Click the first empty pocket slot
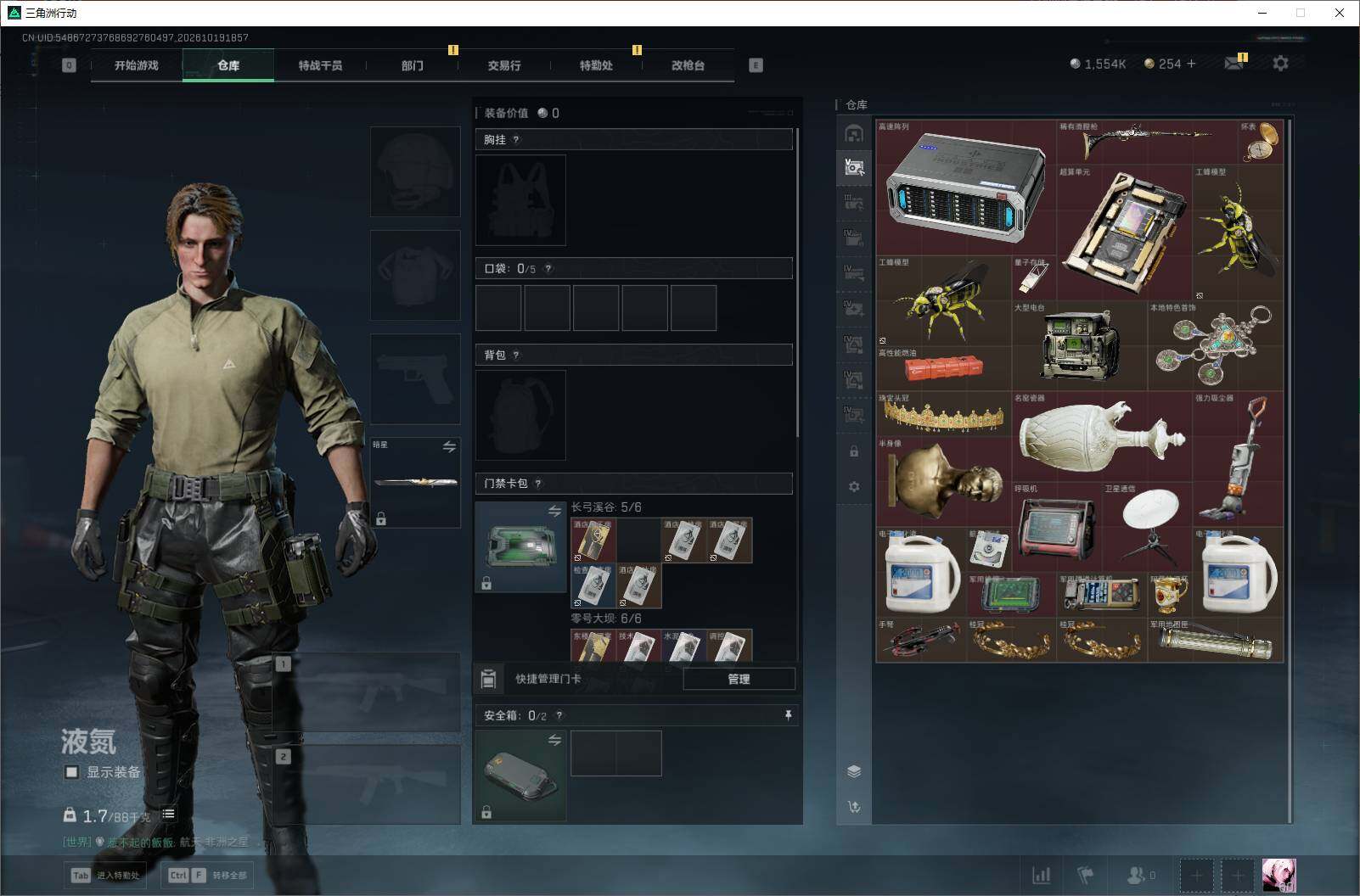This screenshot has height=896, width=1360. [x=498, y=307]
